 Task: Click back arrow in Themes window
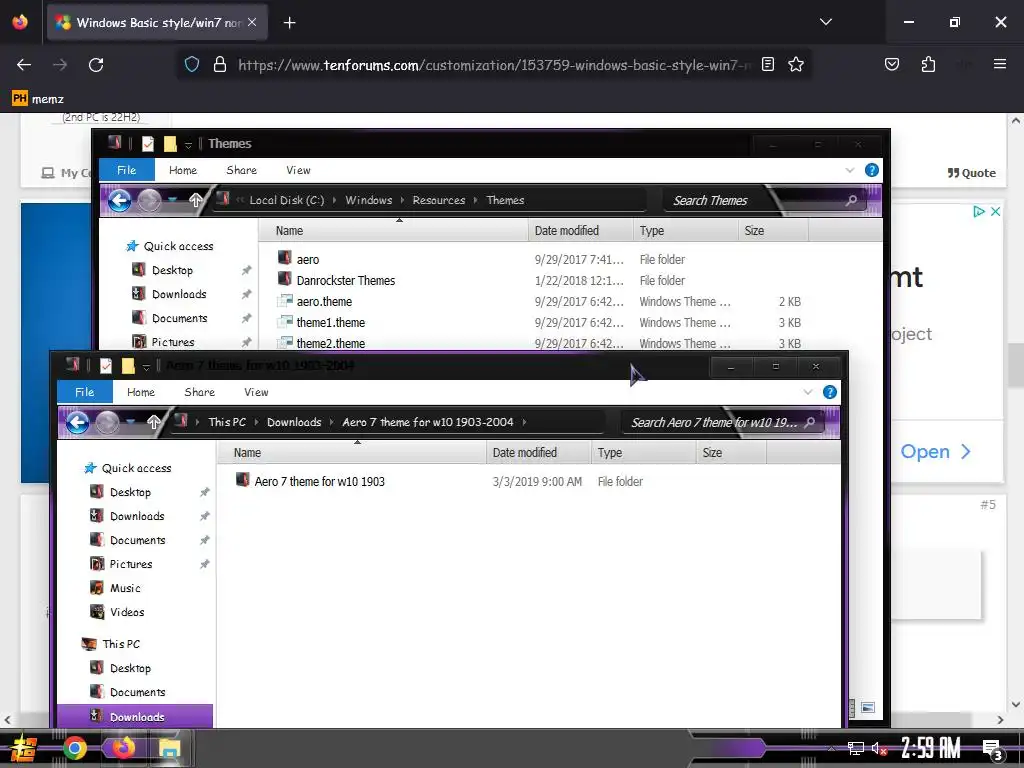click(120, 200)
